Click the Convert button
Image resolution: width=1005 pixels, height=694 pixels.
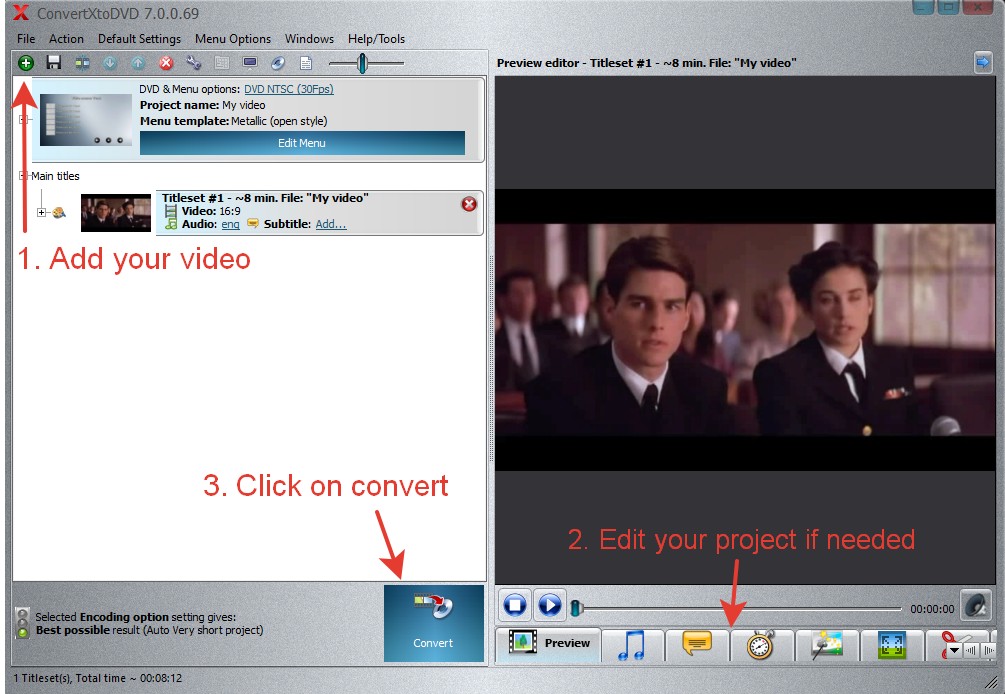pos(434,624)
